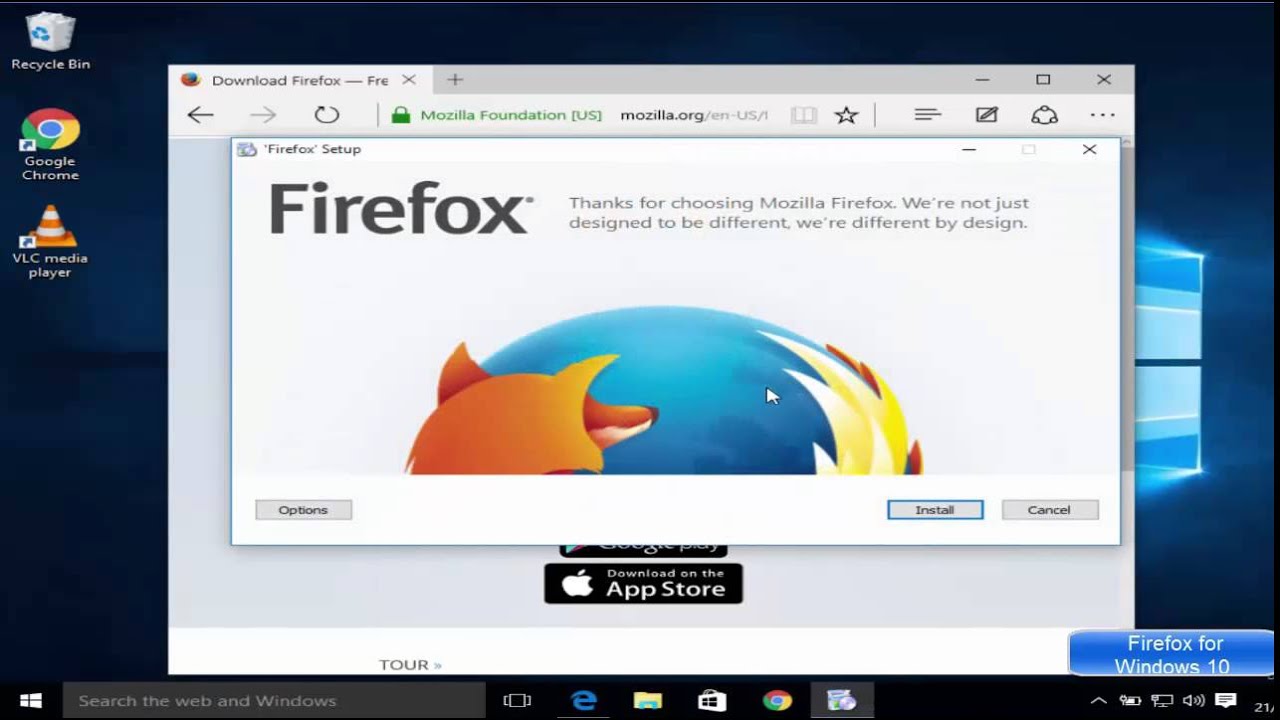1280x720 pixels.
Task: Click Download on the App Store badge
Action: tap(643, 583)
